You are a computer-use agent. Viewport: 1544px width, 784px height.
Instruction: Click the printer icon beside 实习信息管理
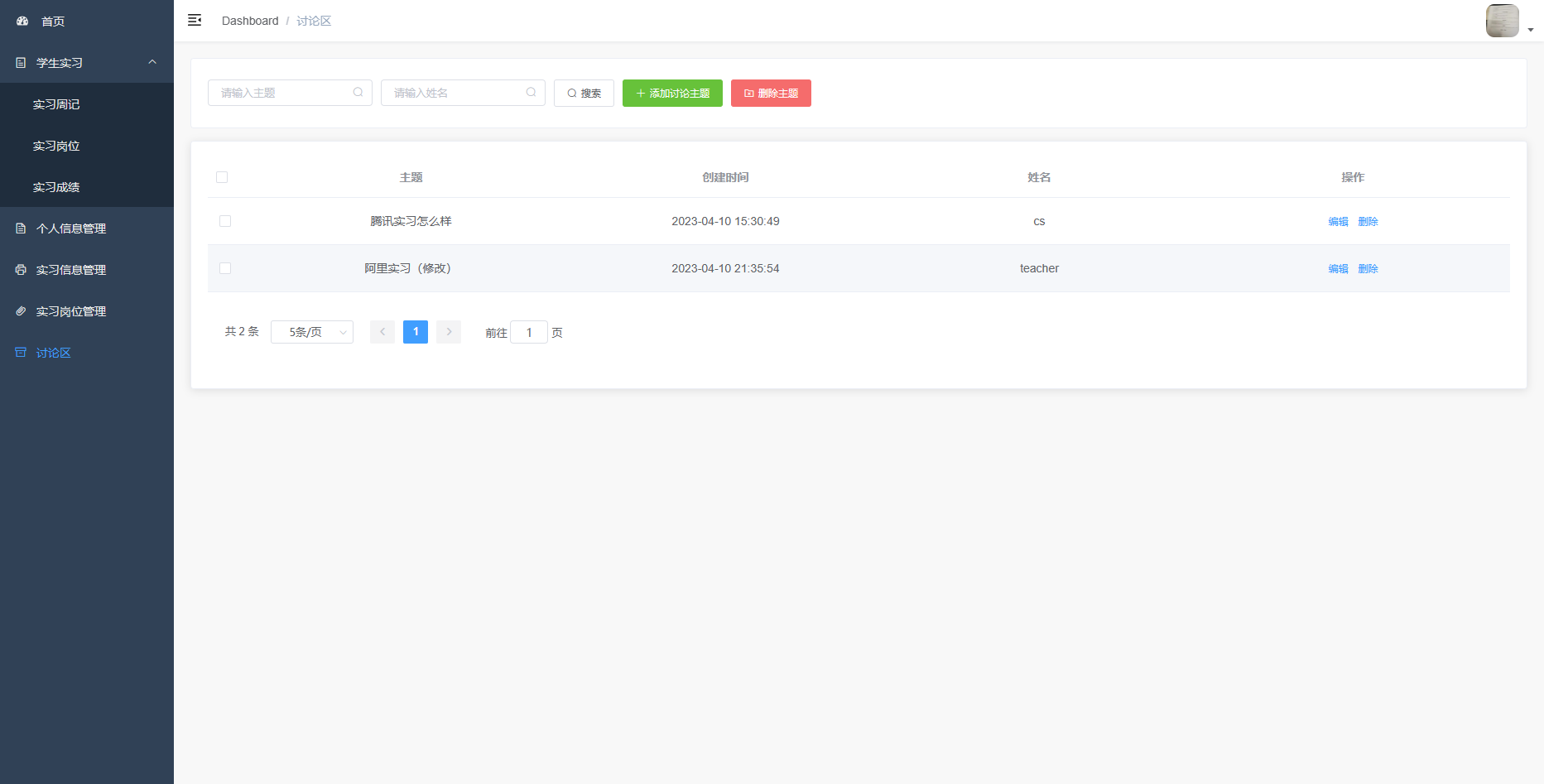(21, 270)
